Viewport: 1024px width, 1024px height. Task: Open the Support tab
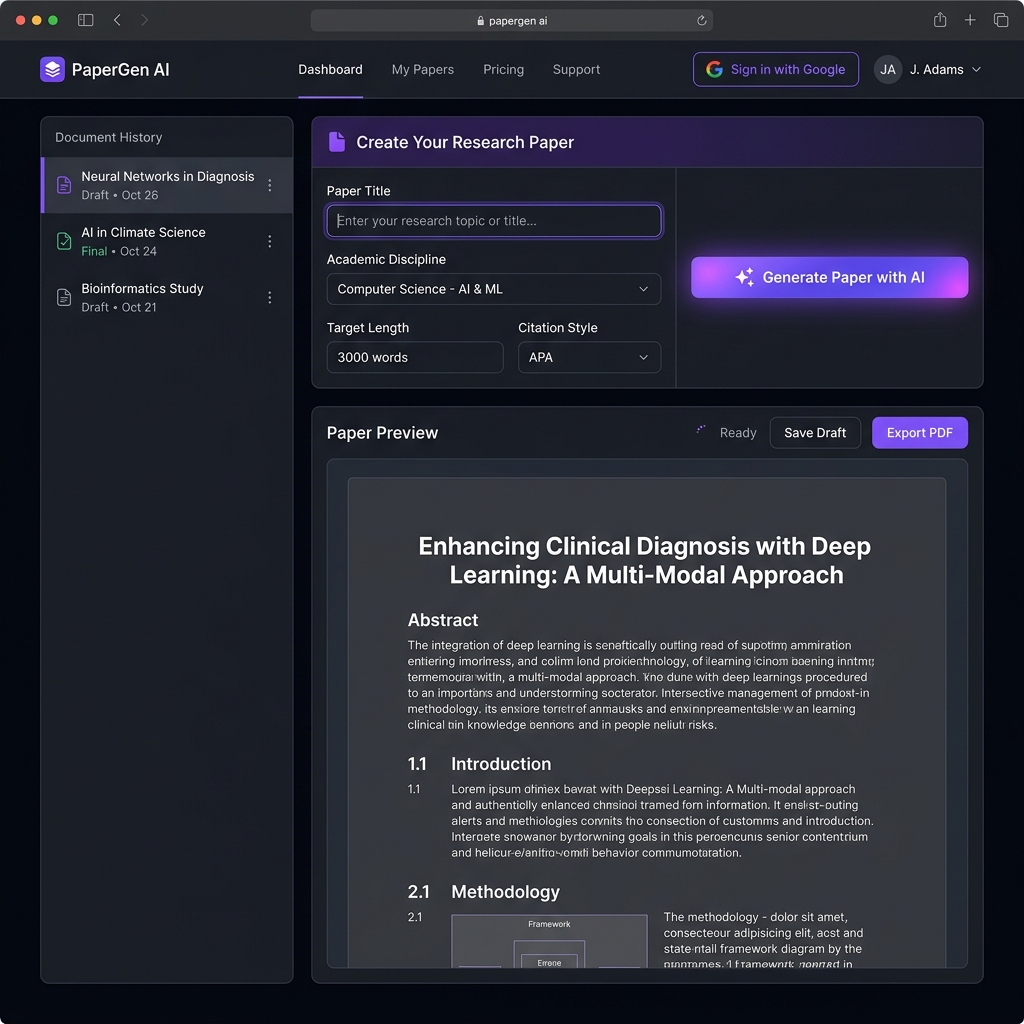[576, 69]
